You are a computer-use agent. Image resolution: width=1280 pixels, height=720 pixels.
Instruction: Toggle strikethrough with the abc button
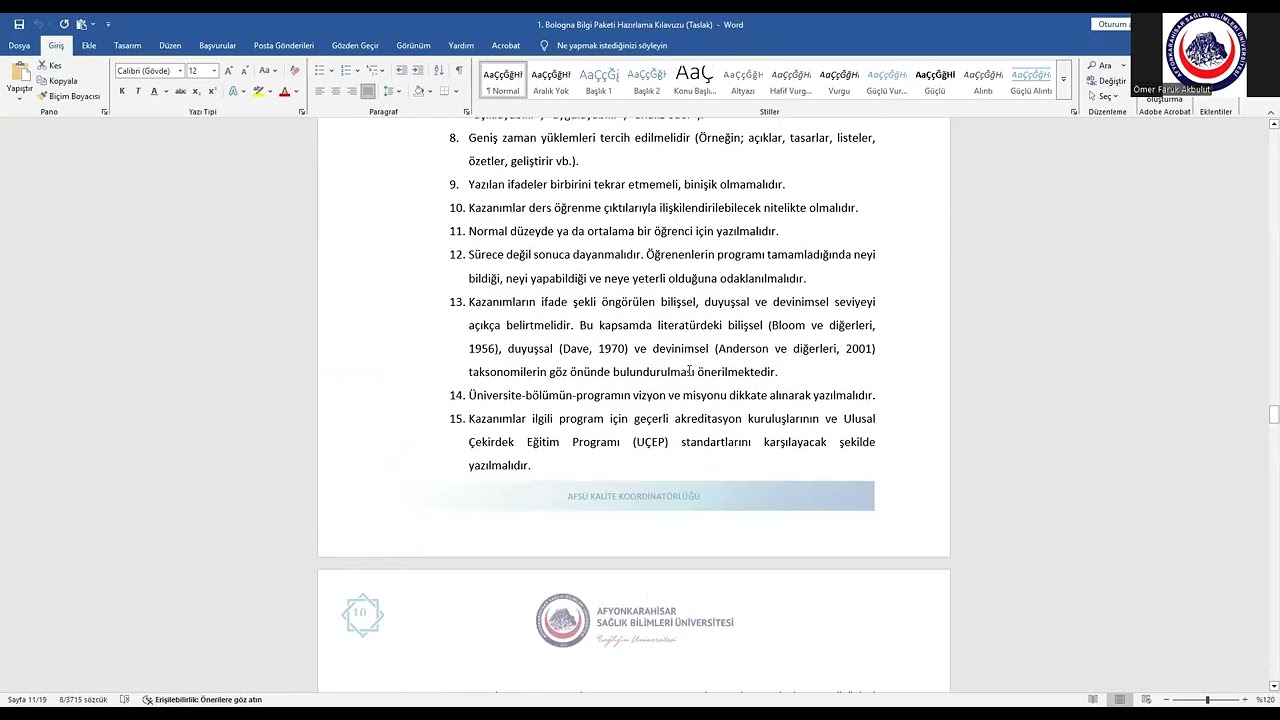click(x=180, y=91)
